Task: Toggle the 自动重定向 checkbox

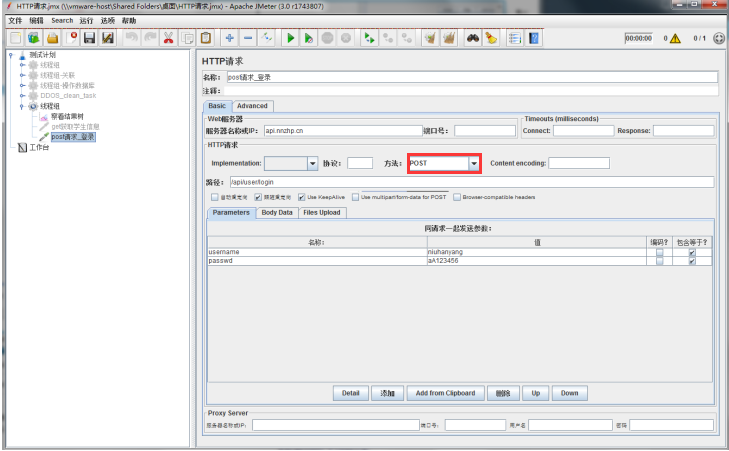Action: [214, 197]
